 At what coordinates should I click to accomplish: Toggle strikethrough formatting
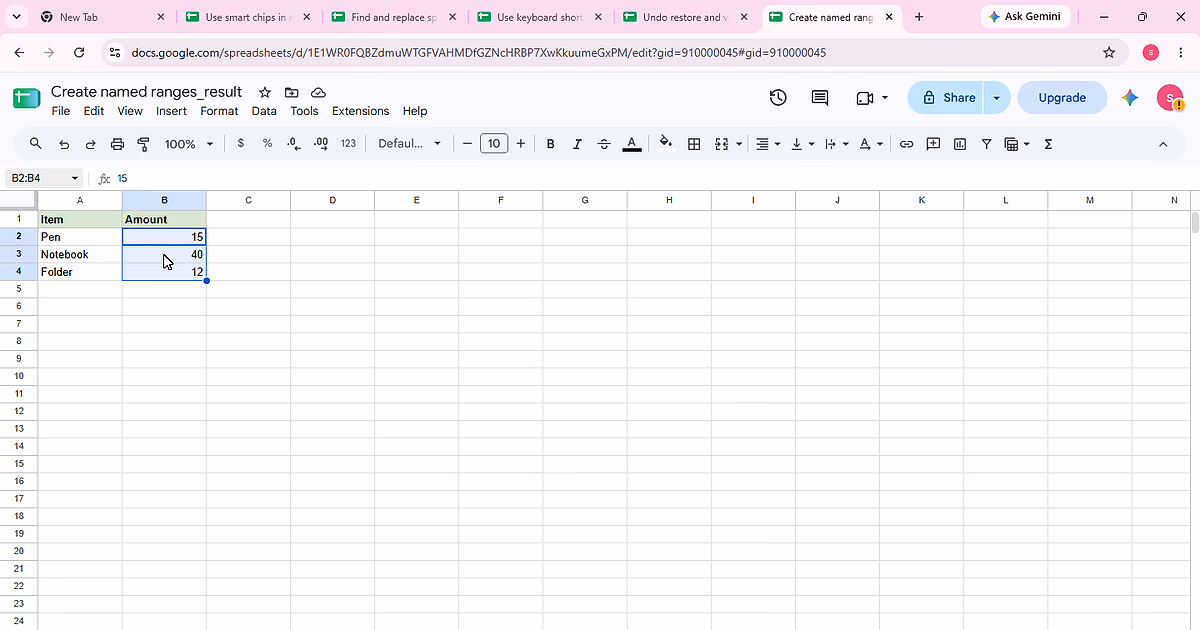[x=604, y=144]
